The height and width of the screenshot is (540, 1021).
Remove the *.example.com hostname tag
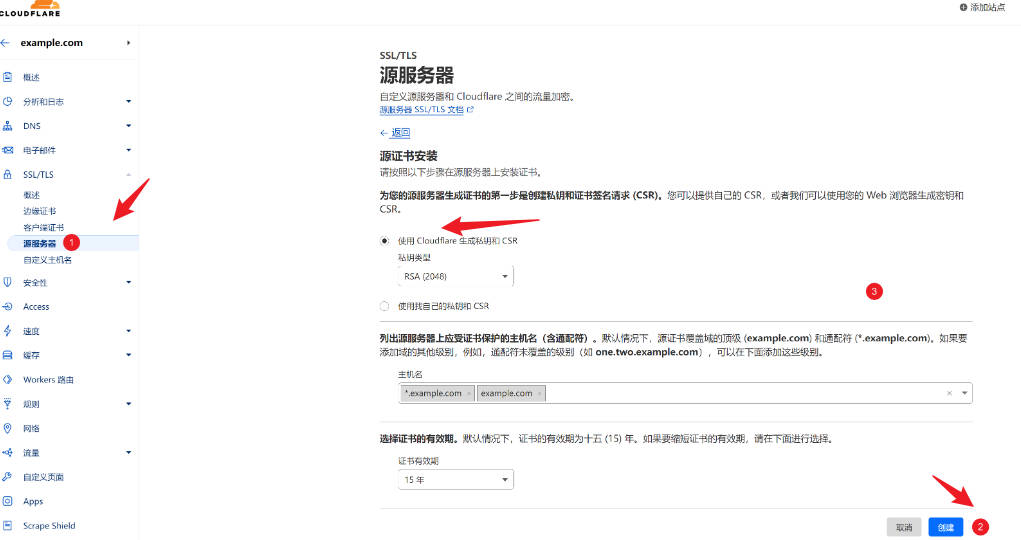click(x=469, y=393)
